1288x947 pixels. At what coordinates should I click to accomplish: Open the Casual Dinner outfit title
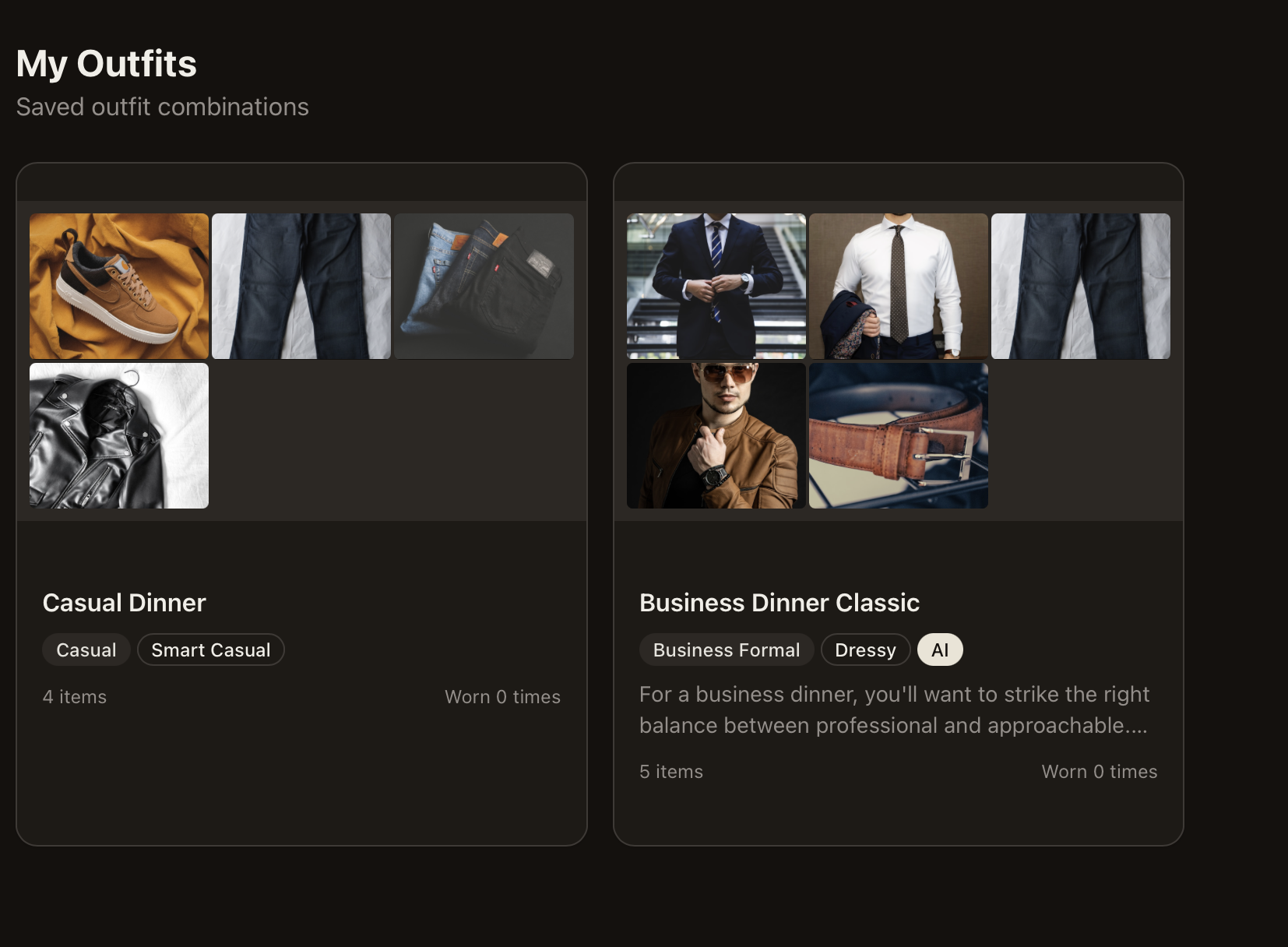pyautogui.click(x=124, y=603)
